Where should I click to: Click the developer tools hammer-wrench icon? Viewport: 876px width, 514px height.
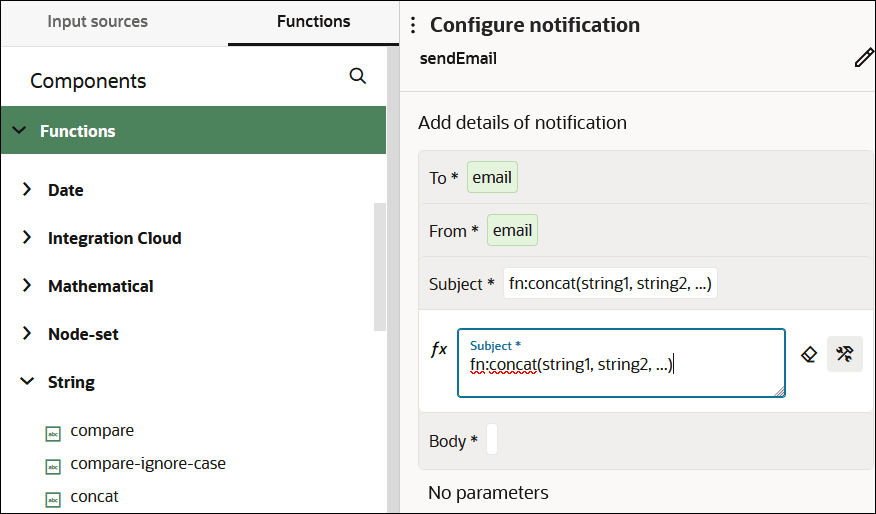[845, 353]
